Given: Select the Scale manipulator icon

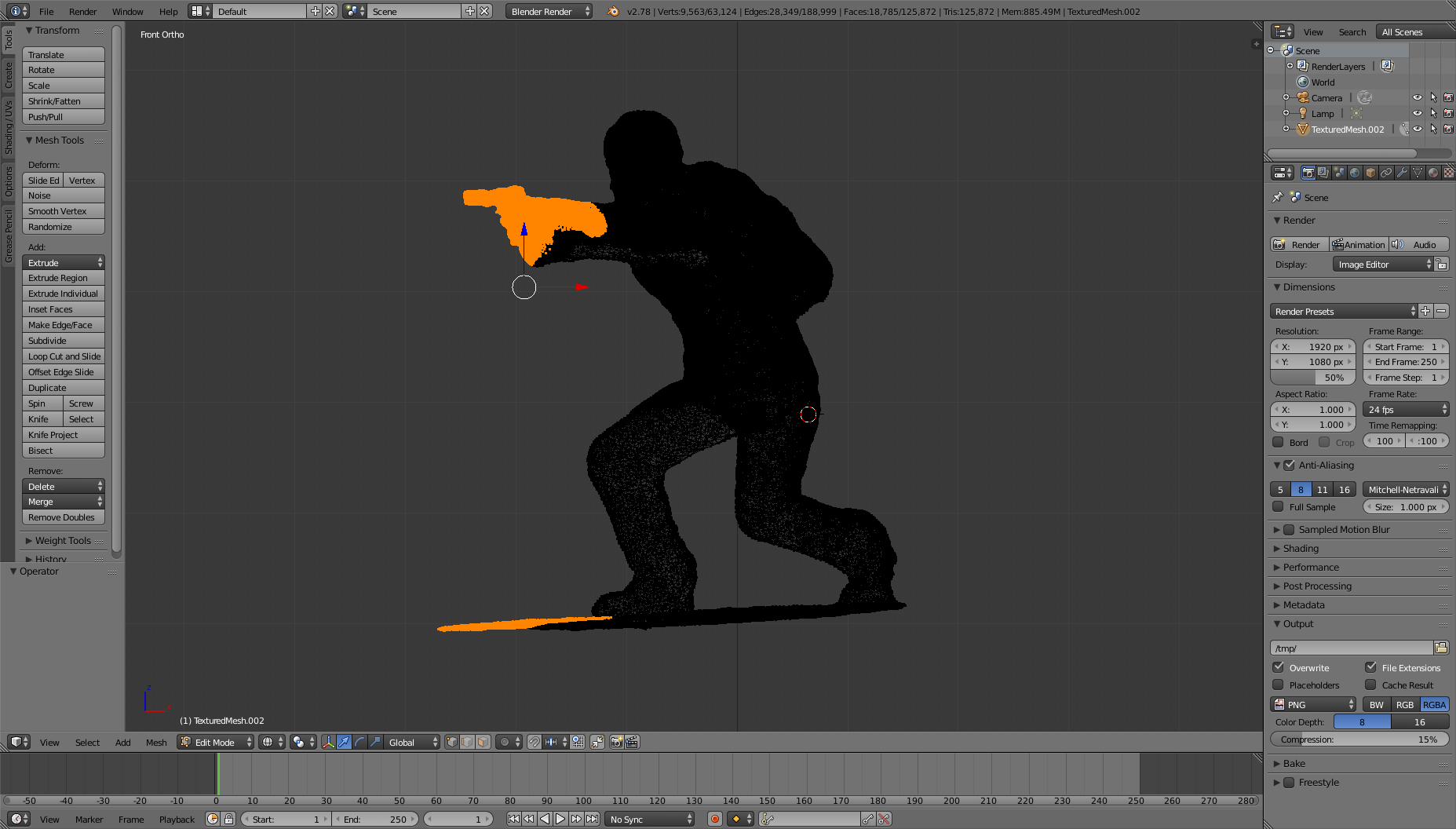Looking at the screenshot, I should point(375,742).
